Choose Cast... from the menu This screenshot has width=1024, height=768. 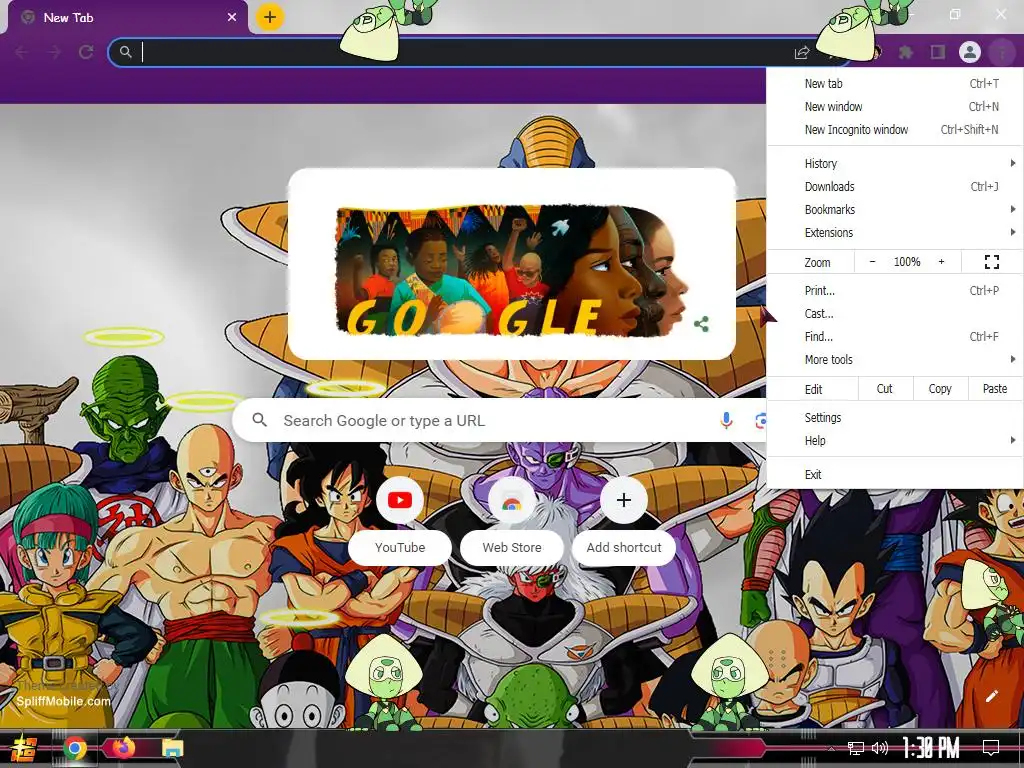click(x=895, y=313)
